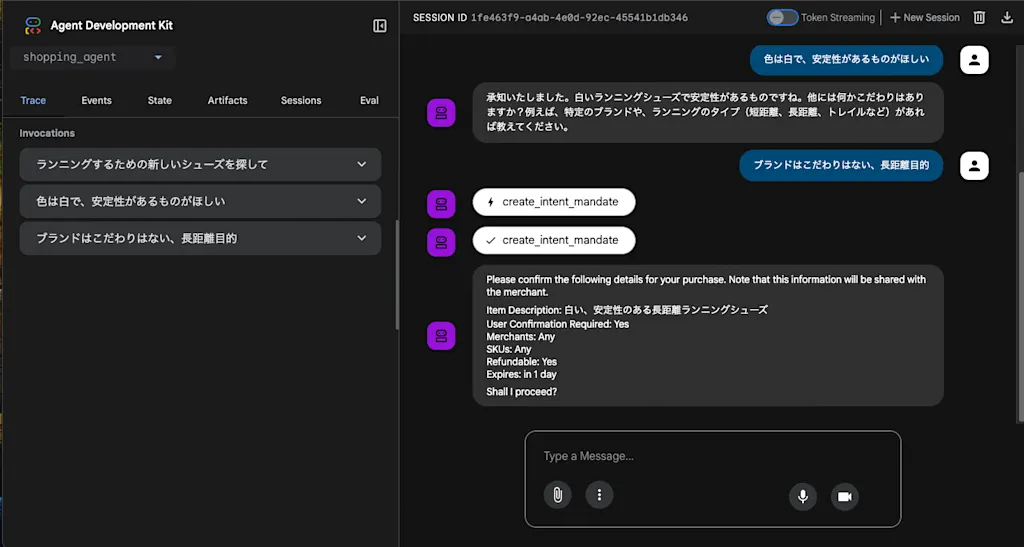Start a New Session
Viewport: 1024px width, 547px height.
[925, 18]
